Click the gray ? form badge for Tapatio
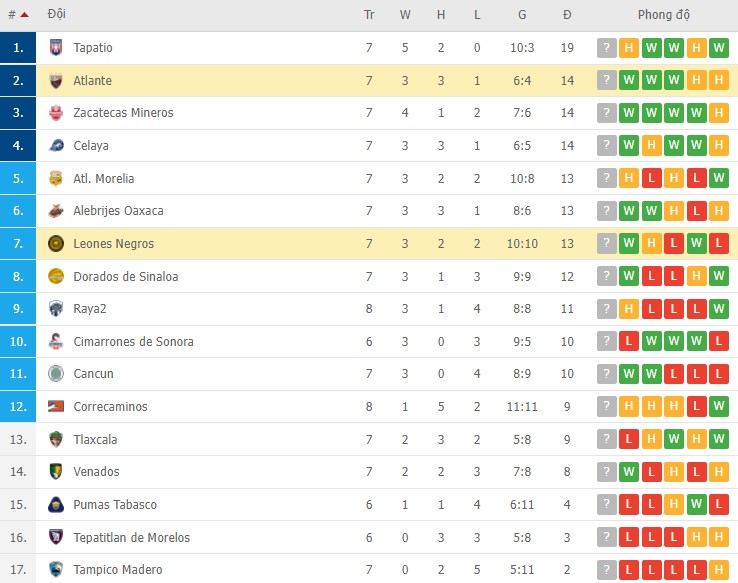Viewport: 738px width, 583px height. click(606, 48)
